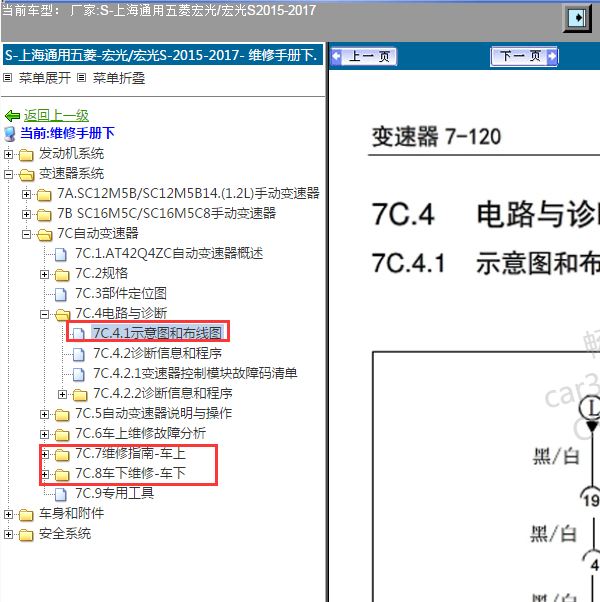Screen dimensions: 600x602
Task: Collapse the 变速器系统 node
Action: pos(8,174)
